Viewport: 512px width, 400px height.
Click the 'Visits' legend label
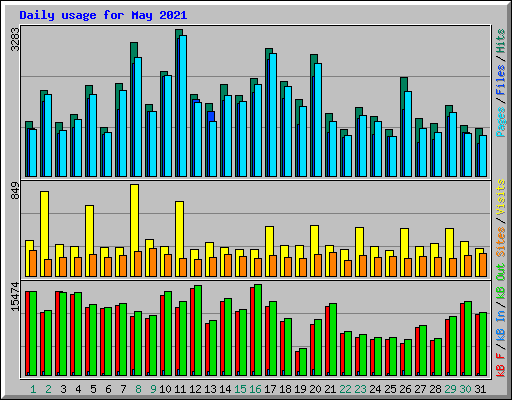point(501,197)
